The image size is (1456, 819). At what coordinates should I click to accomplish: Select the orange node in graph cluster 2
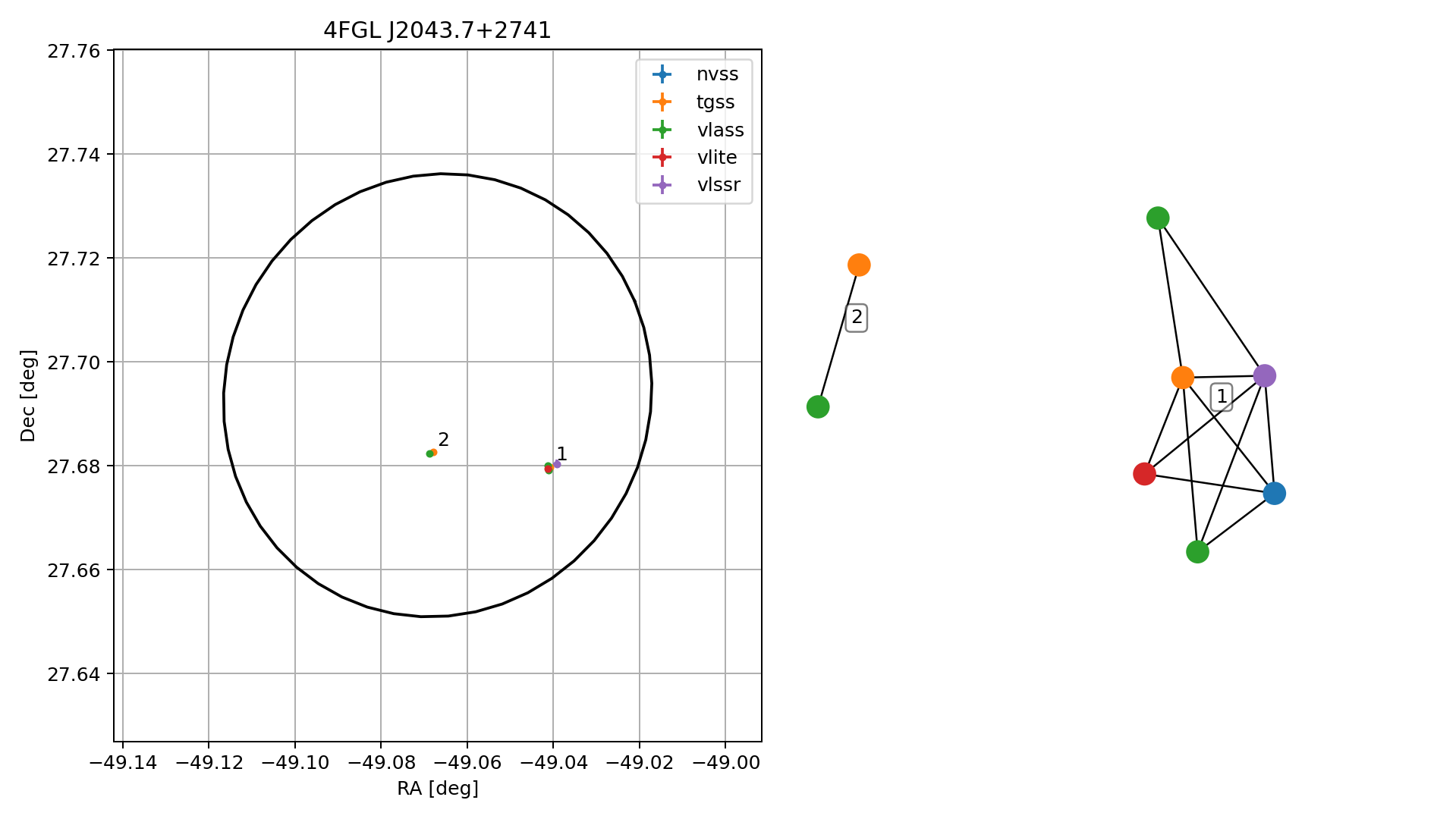(x=858, y=265)
